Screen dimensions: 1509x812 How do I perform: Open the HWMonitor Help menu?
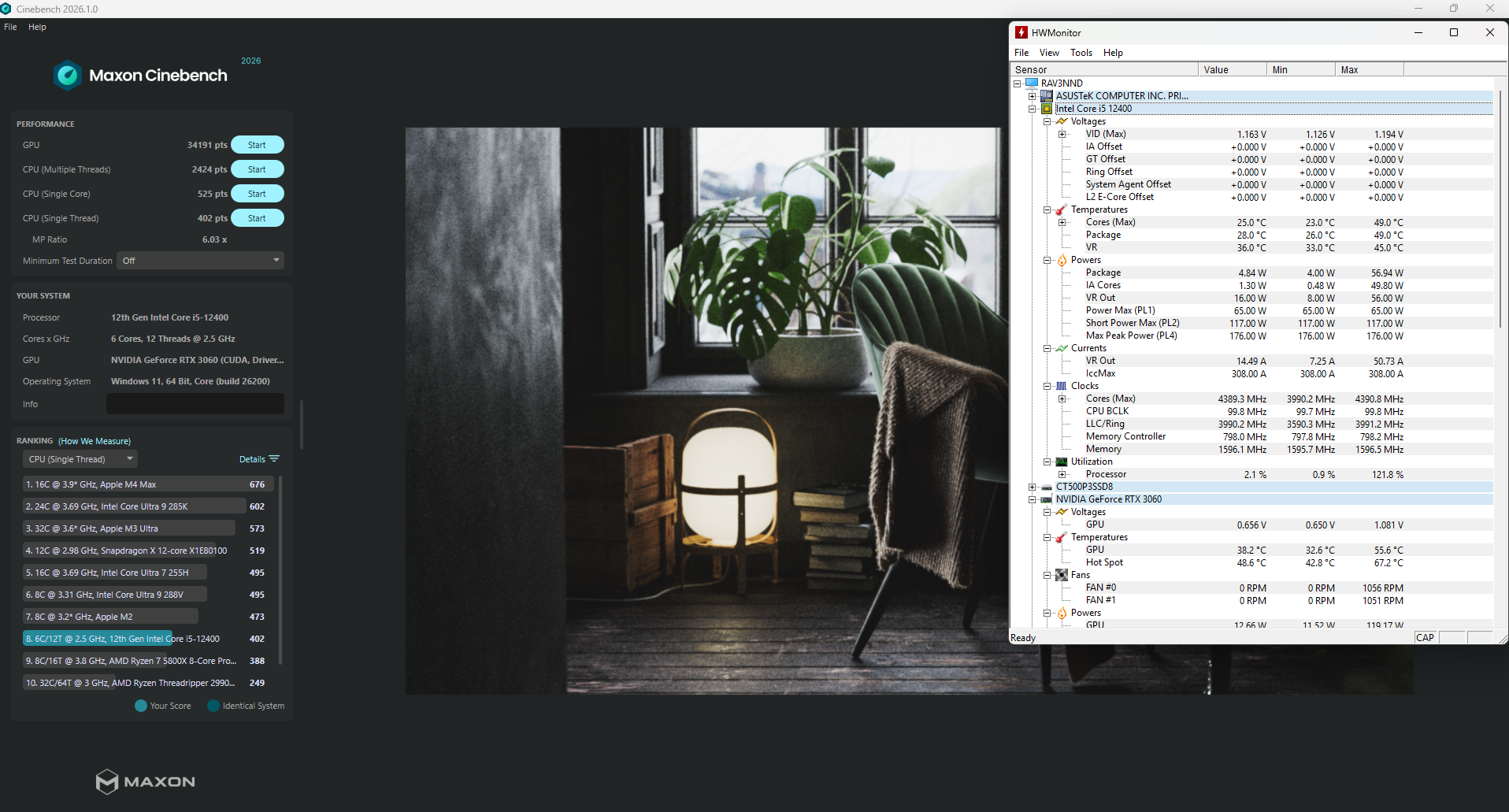click(1113, 53)
